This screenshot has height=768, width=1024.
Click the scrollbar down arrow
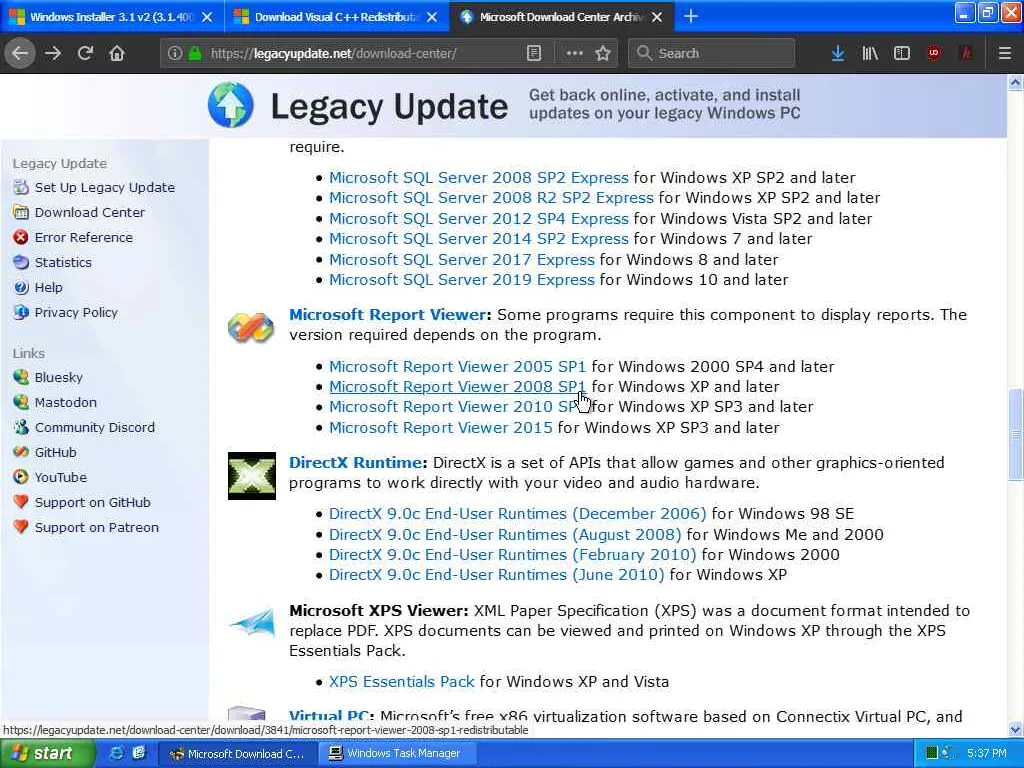[x=1015, y=729]
